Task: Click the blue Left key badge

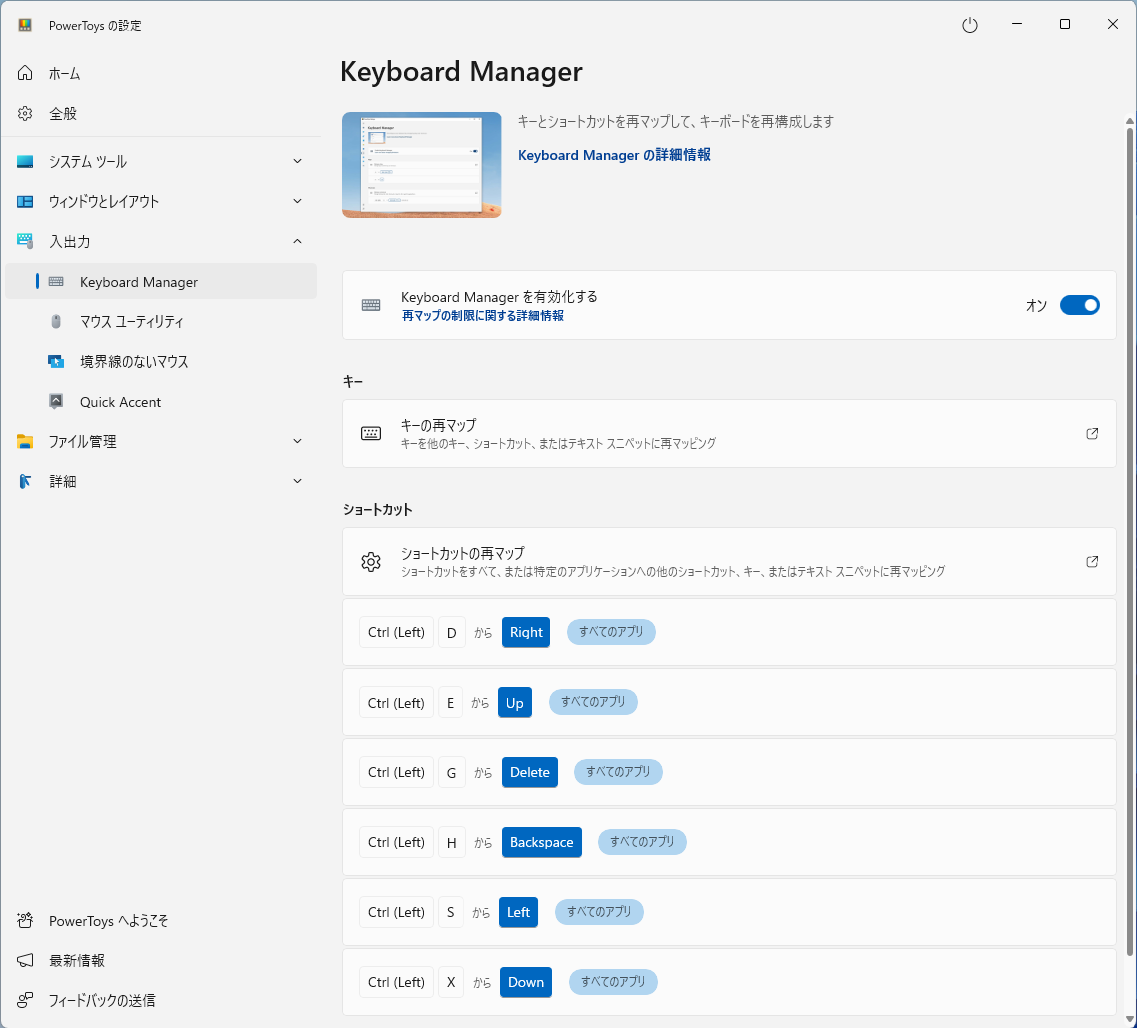Action: [x=518, y=912]
